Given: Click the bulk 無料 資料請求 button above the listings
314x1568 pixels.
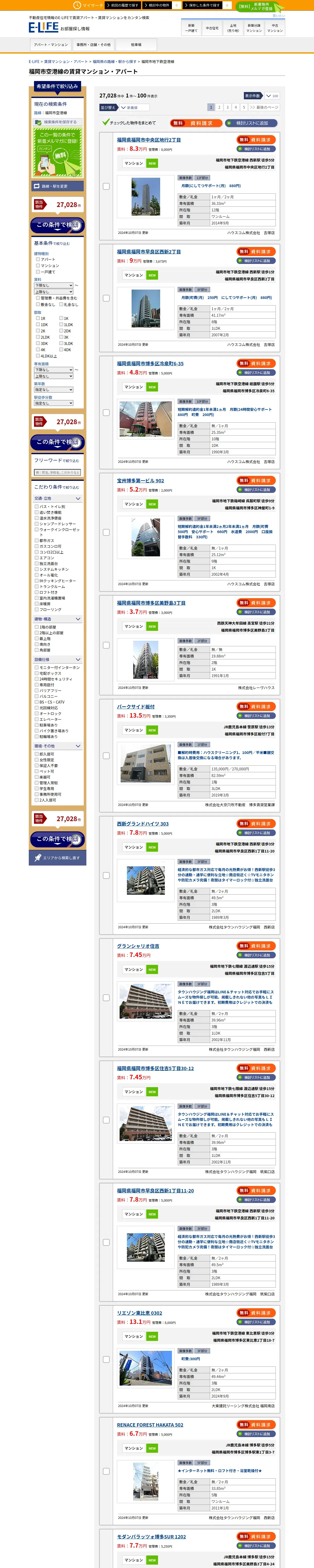Looking at the screenshot, I should pyautogui.click(x=196, y=123).
